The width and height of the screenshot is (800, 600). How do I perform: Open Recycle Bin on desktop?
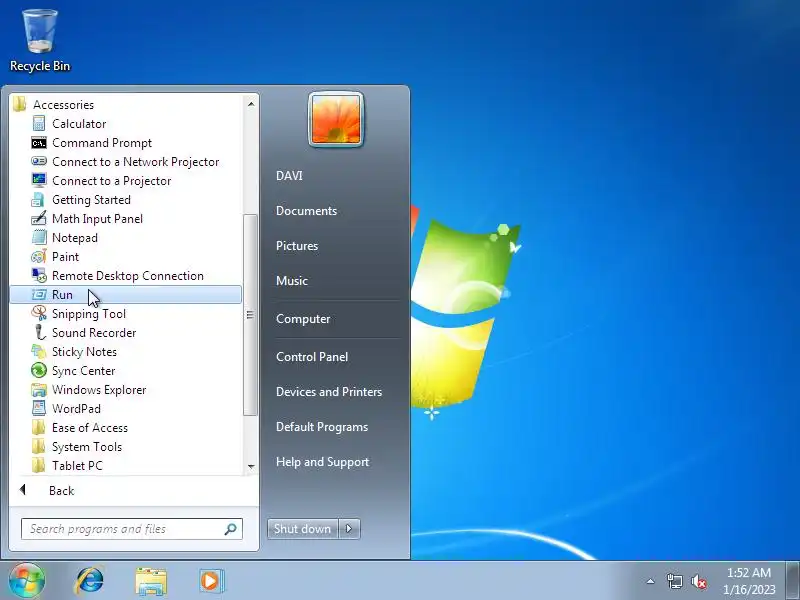coord(40,41)
